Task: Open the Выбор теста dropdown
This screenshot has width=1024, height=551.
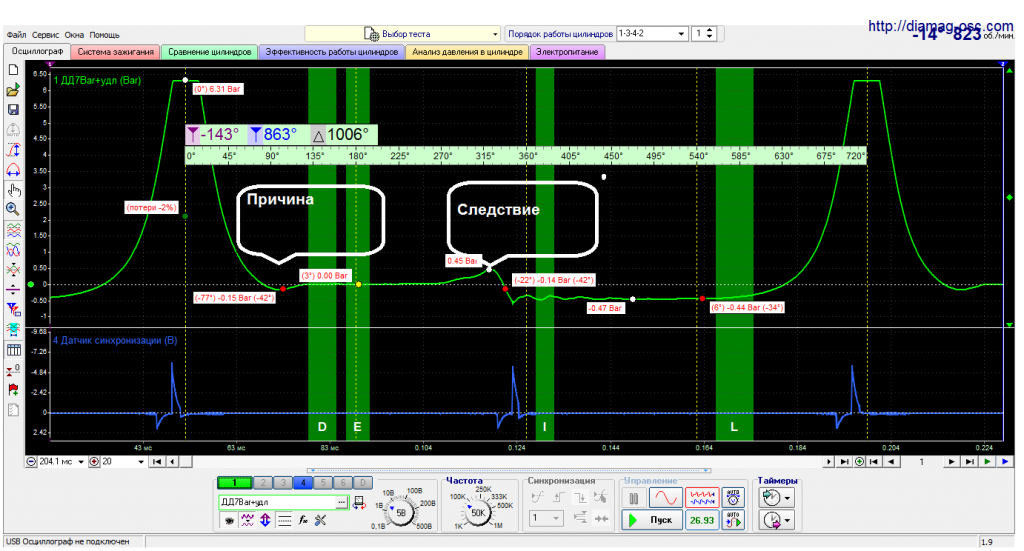Action: (403, 33)
